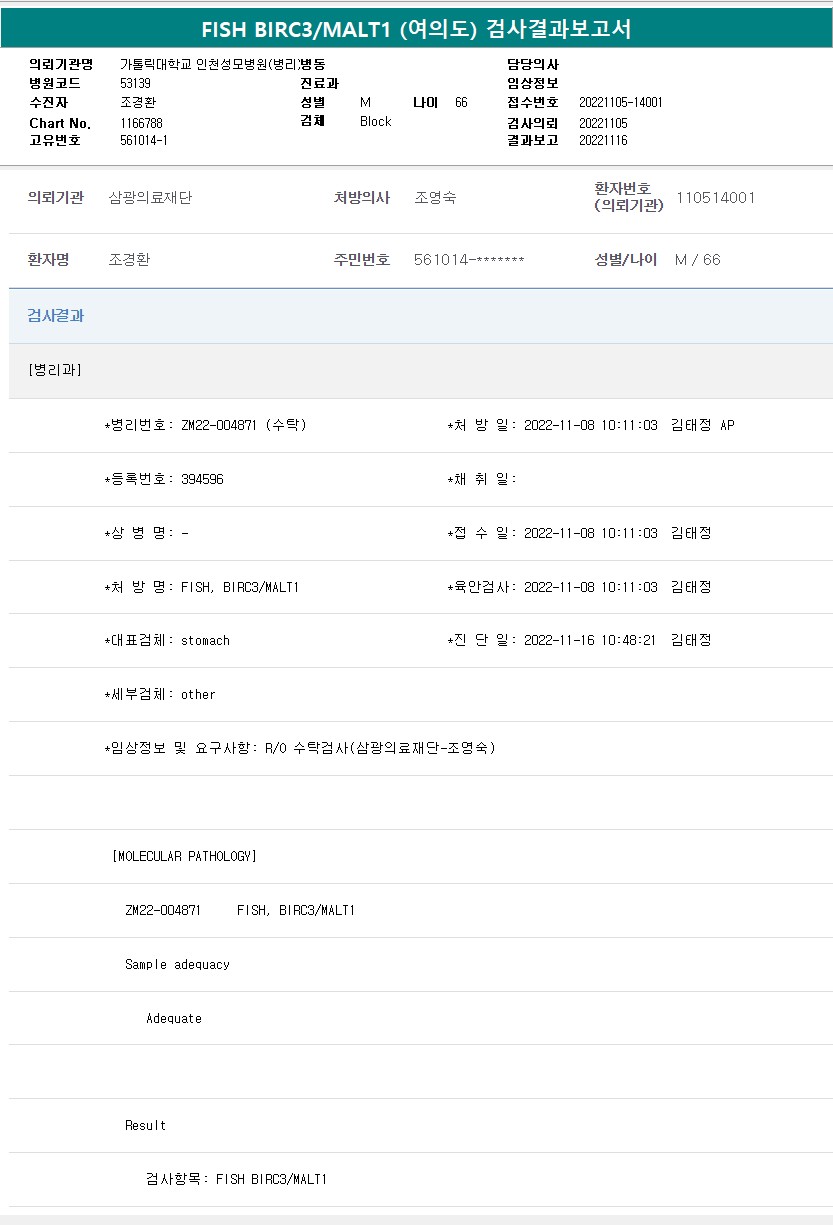
Task: Select 고유번호 value 561014-1
Action: [144, 141]
